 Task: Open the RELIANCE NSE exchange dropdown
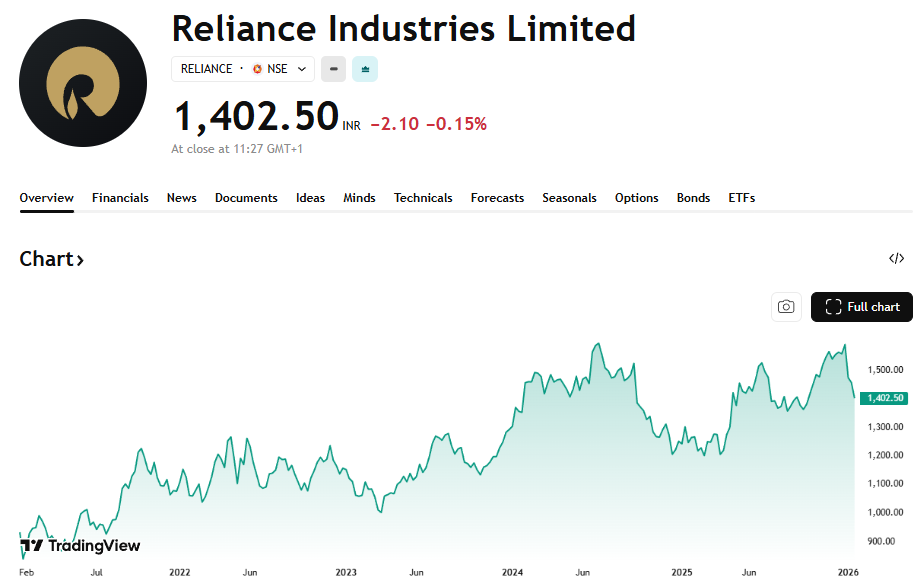[x=243, y=69]
